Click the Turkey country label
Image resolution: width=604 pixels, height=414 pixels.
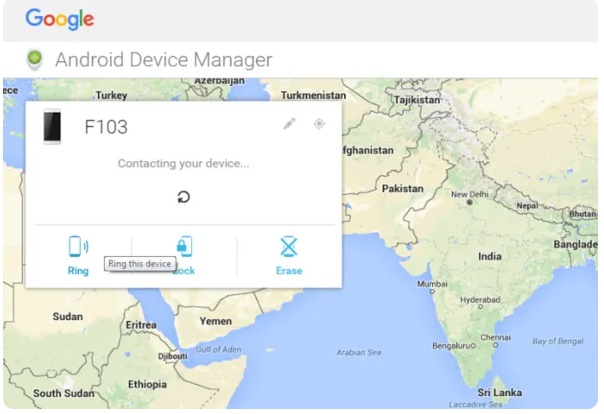click(x=111, y=95)
